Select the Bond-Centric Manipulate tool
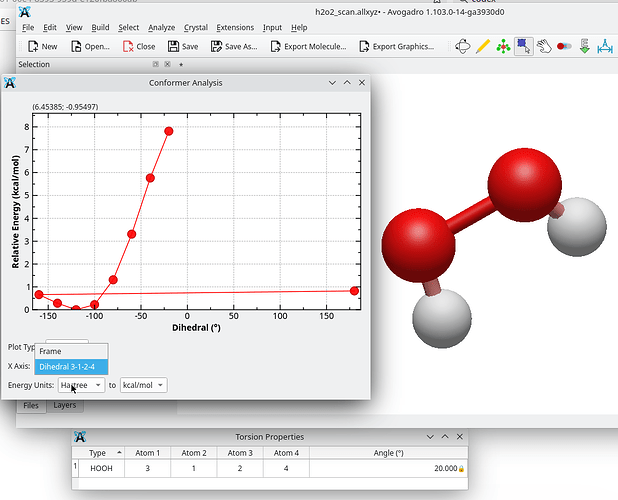 [564, 46]
